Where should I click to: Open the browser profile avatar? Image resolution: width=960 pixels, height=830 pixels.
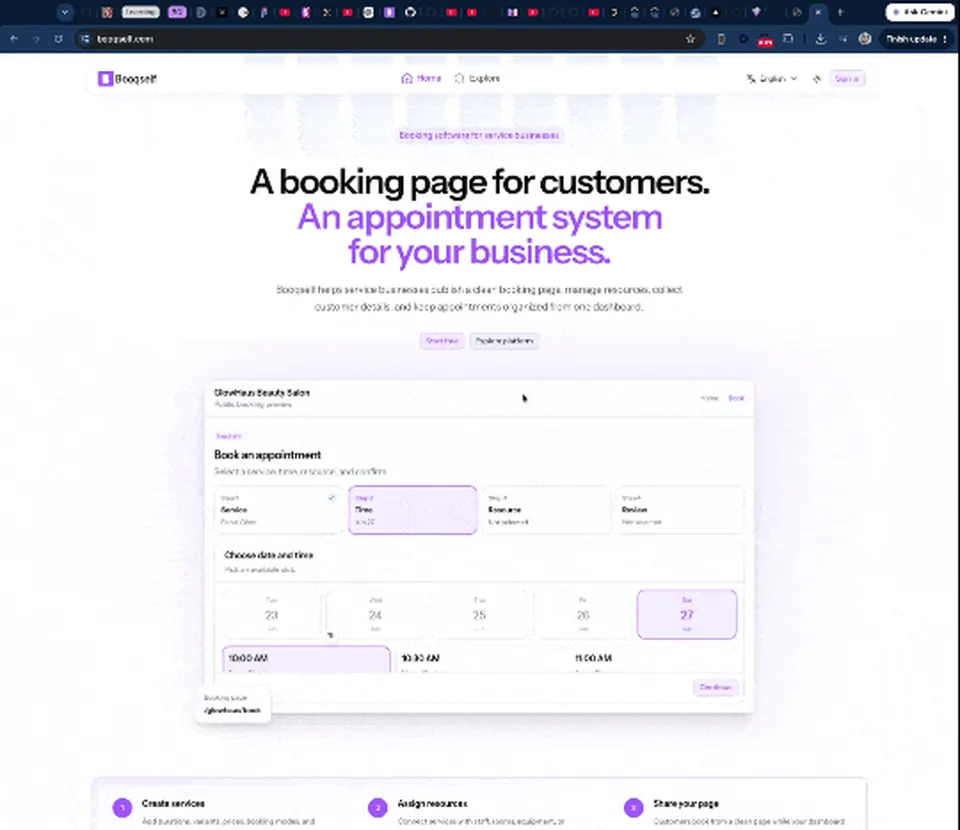click(864, 39)
